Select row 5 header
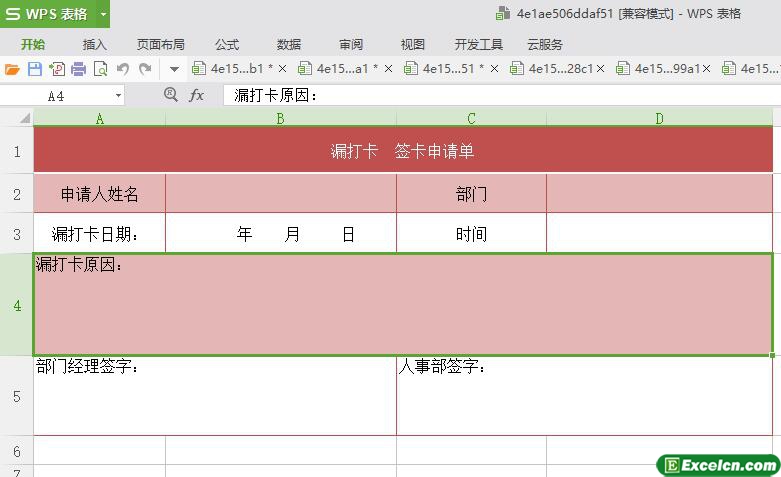Image resolution: width=781 pixels, height=477 pixels. tap(16, 396)
